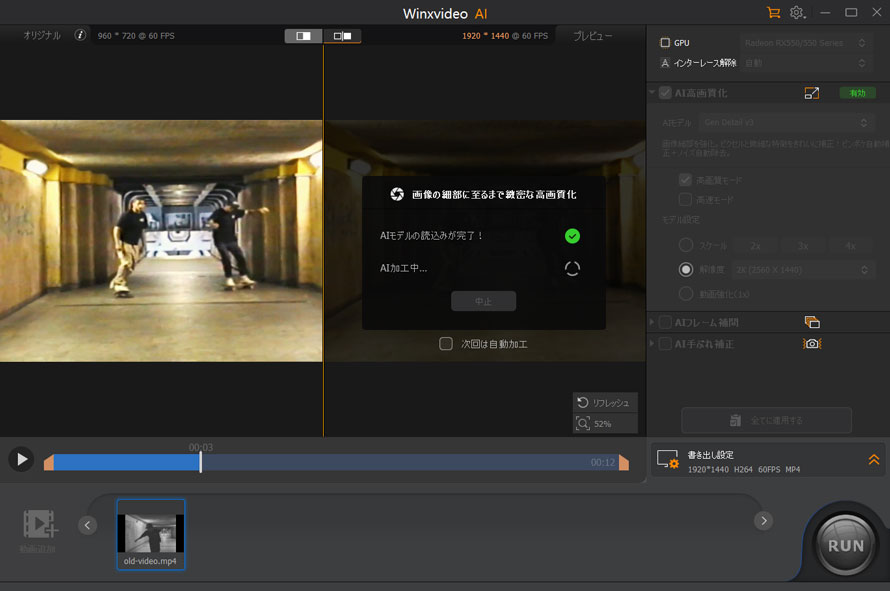Click the AI手ぶれ補正 stabilization camera icon
The width and height of the screenshot is (890, 591).
pos(812,344)
